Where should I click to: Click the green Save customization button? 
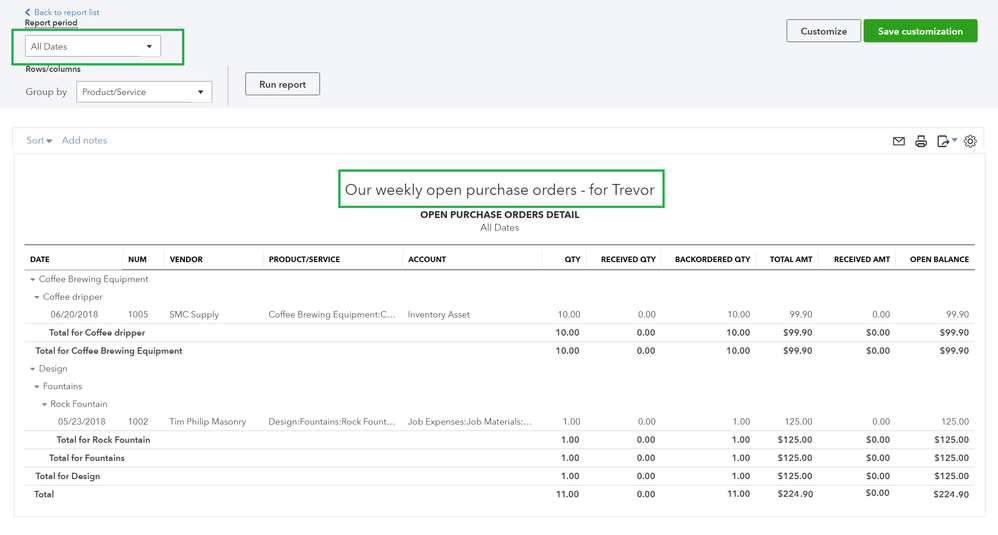click(920, 31)
